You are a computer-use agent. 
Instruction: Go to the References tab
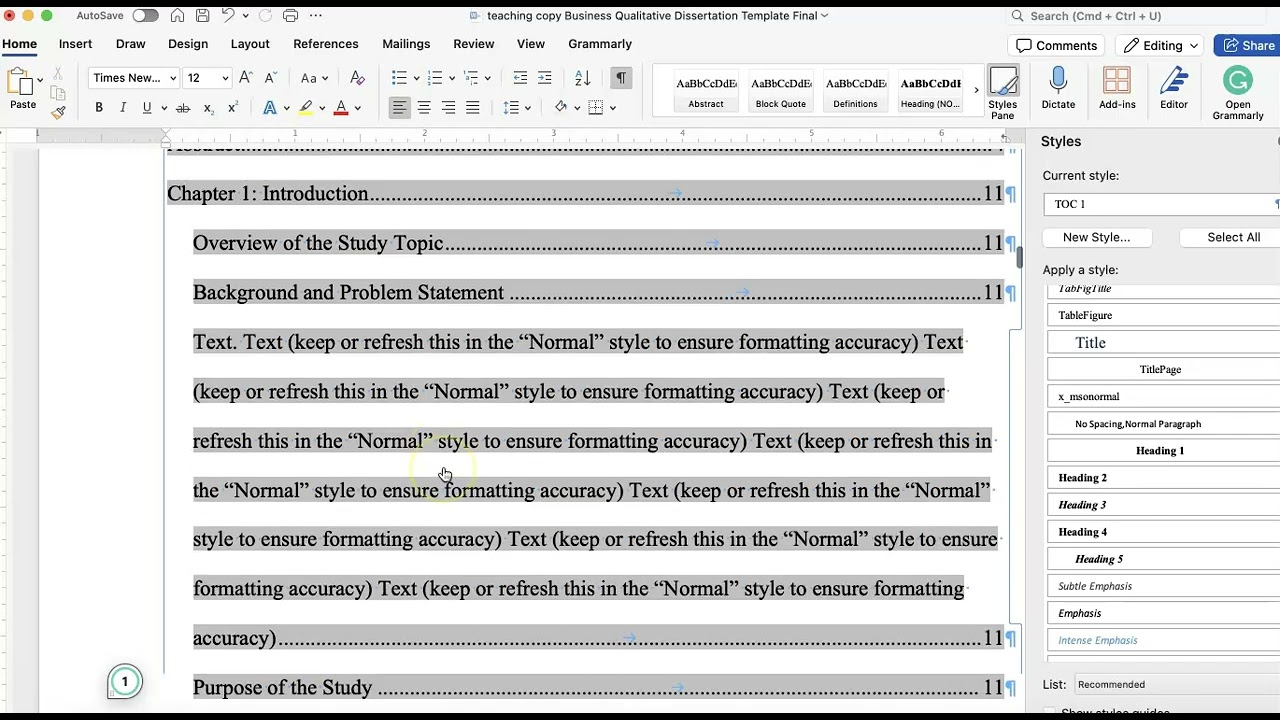[x=326, y=44]
